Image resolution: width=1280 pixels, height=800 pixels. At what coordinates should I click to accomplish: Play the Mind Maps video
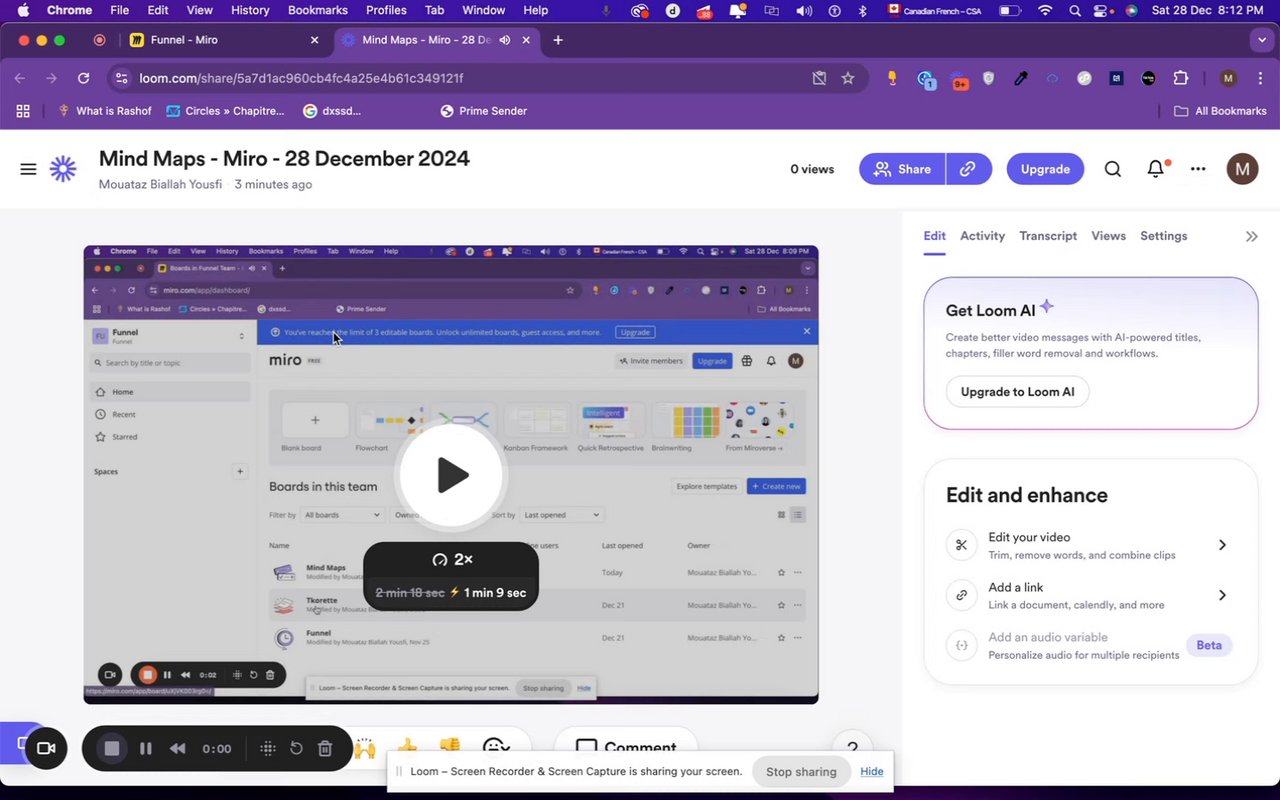tap(452, 475)
